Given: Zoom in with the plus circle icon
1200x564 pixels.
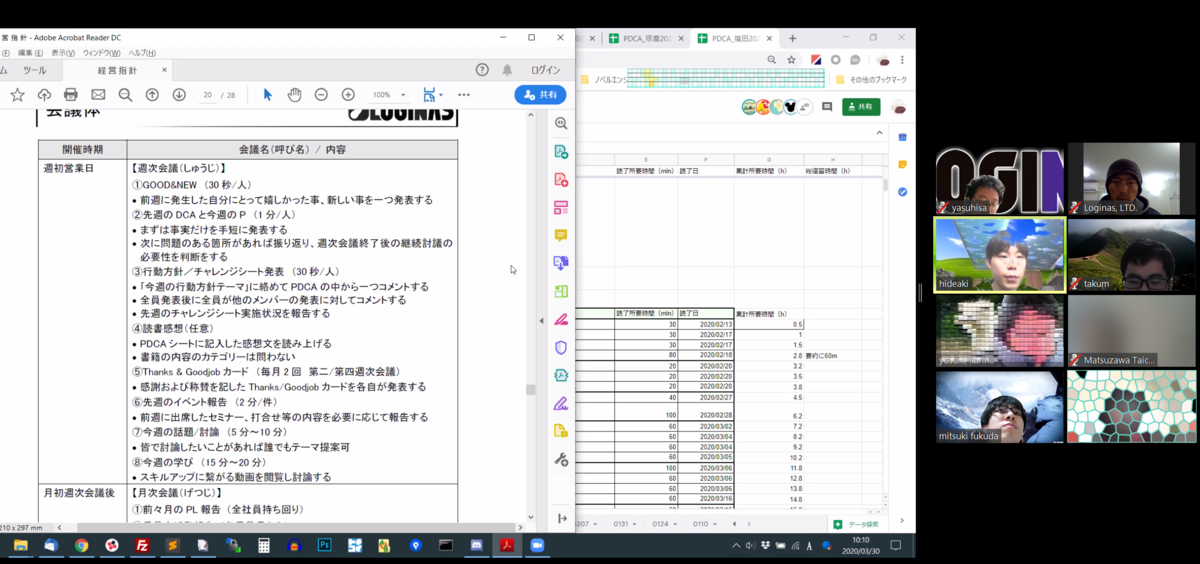Looking at the screenshot, I should 348,95.
